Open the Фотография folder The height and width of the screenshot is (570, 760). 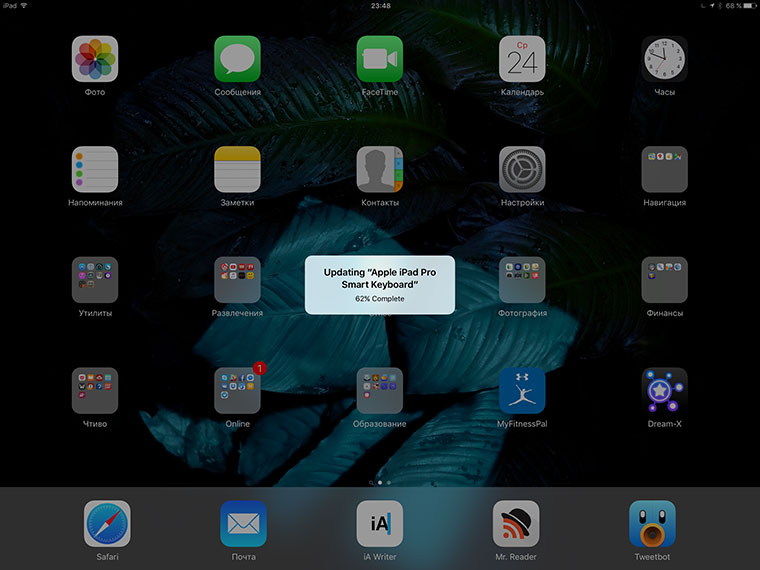click(x=522, y=280)
